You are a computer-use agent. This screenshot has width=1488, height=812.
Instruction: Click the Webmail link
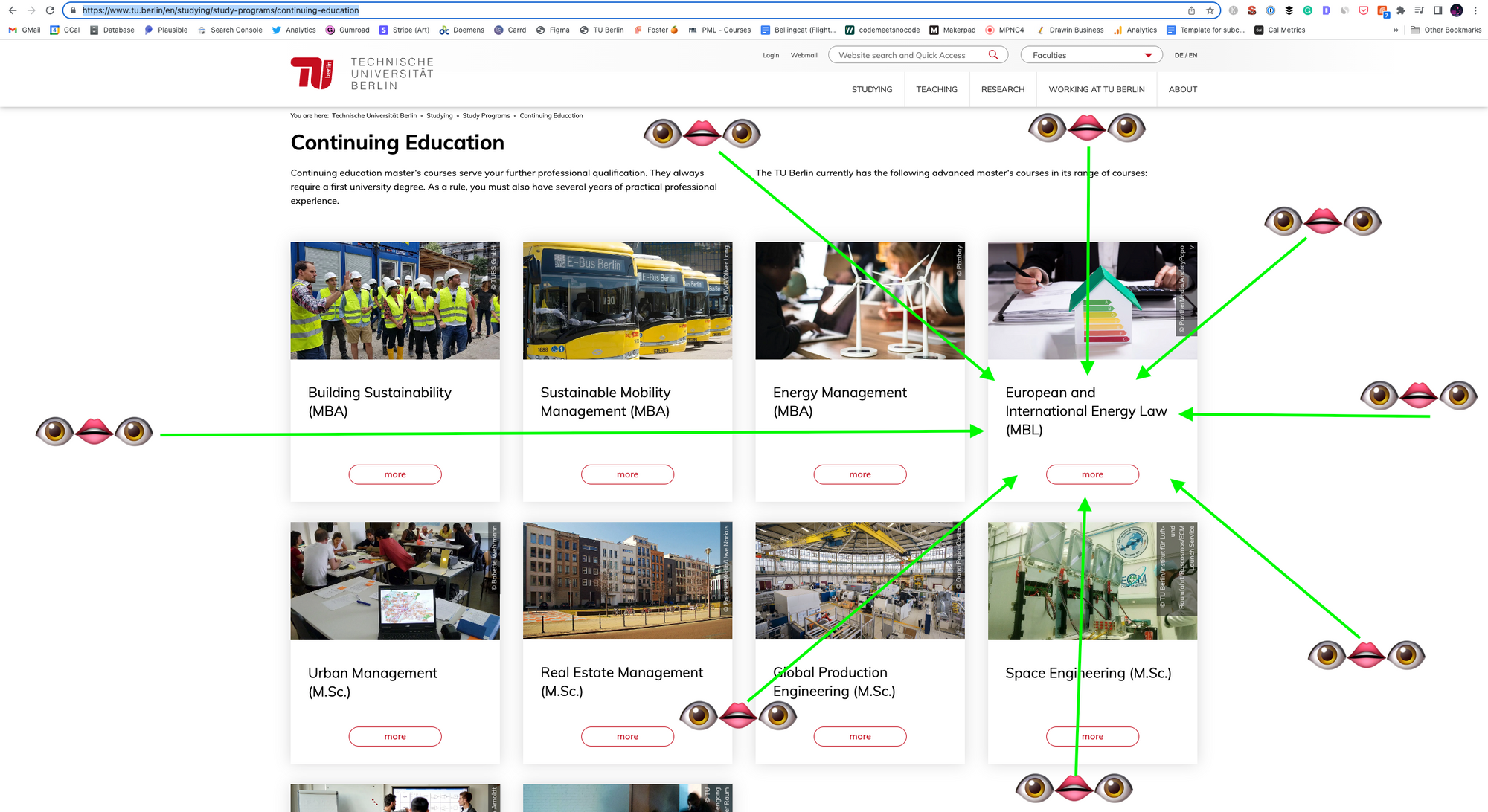click(804, 55)
